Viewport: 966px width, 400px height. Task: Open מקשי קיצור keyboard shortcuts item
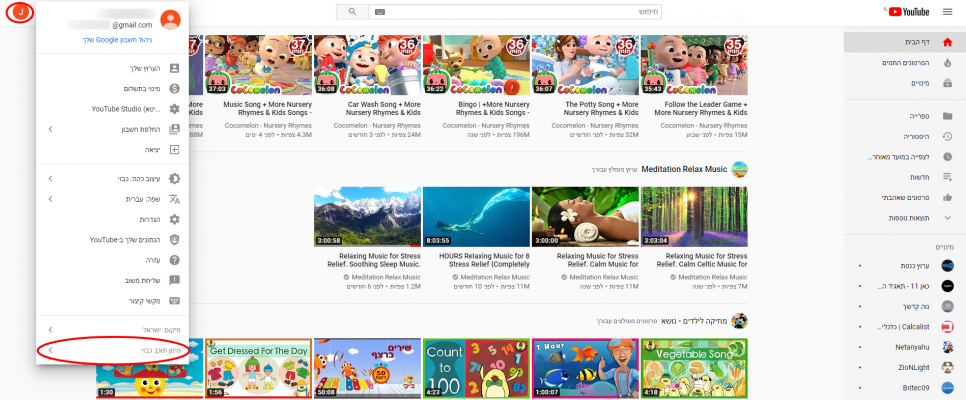113,301
